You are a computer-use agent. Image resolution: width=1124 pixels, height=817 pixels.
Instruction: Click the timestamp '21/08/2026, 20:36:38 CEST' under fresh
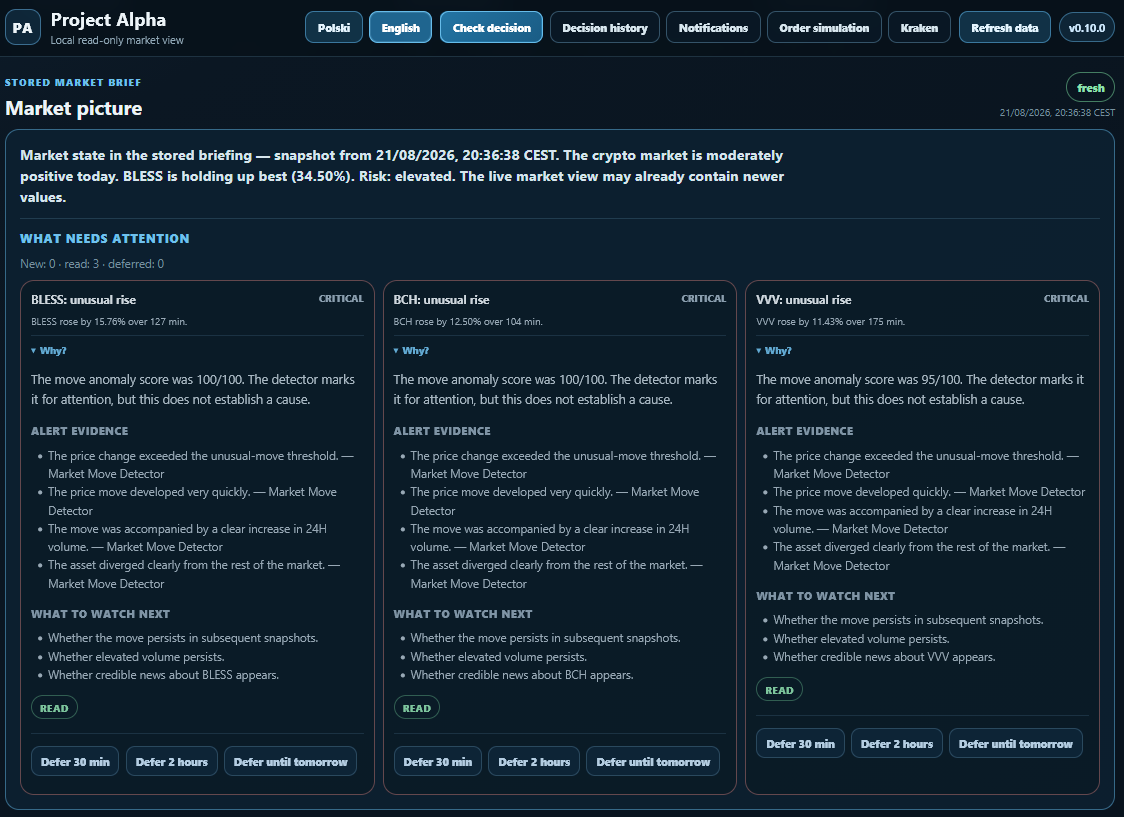tap(1057, 113)
